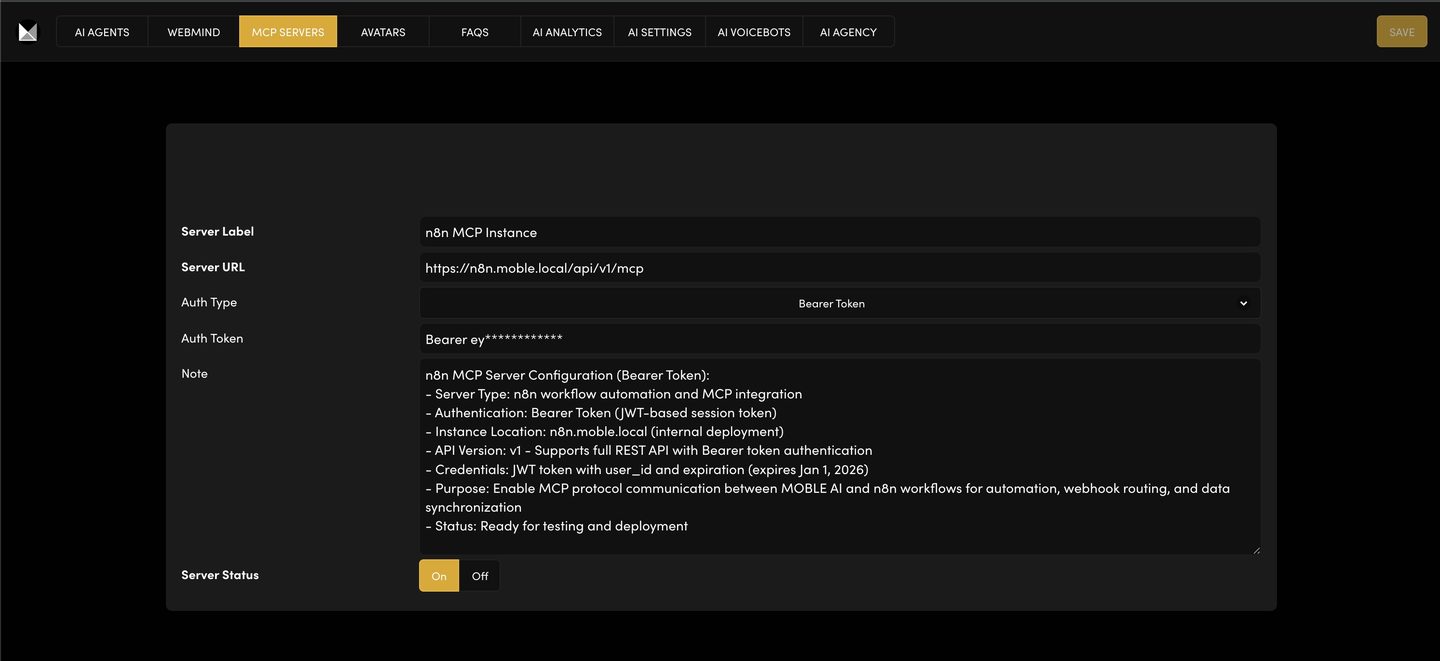Select the MCP Servers tab
Image resolution: width=1440 pixels, height=661 pixels.
coord(288,32)
